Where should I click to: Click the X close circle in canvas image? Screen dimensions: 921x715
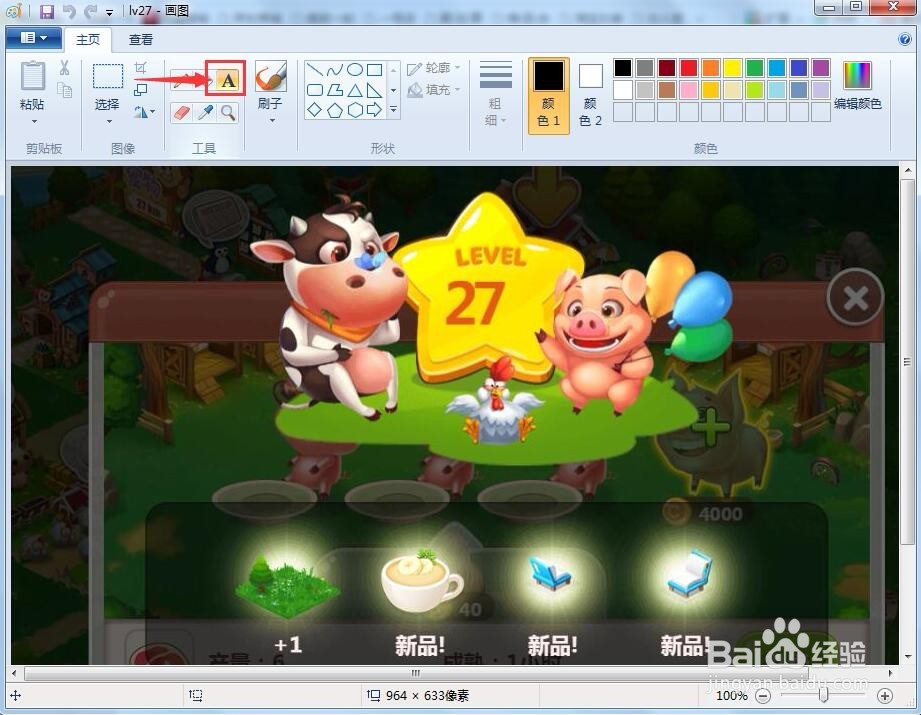pyautogui.click(x=856, y=298)
